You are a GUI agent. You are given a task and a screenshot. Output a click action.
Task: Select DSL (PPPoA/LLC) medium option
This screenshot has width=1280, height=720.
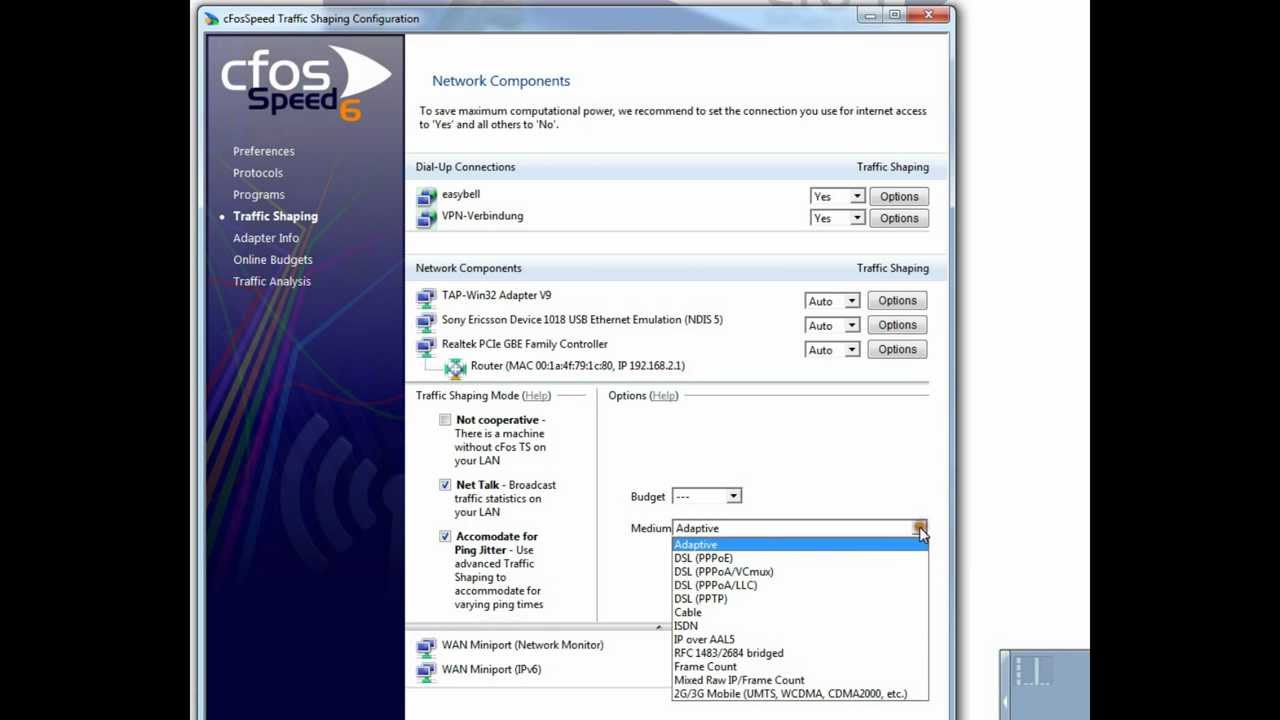(x=800, y=585)
